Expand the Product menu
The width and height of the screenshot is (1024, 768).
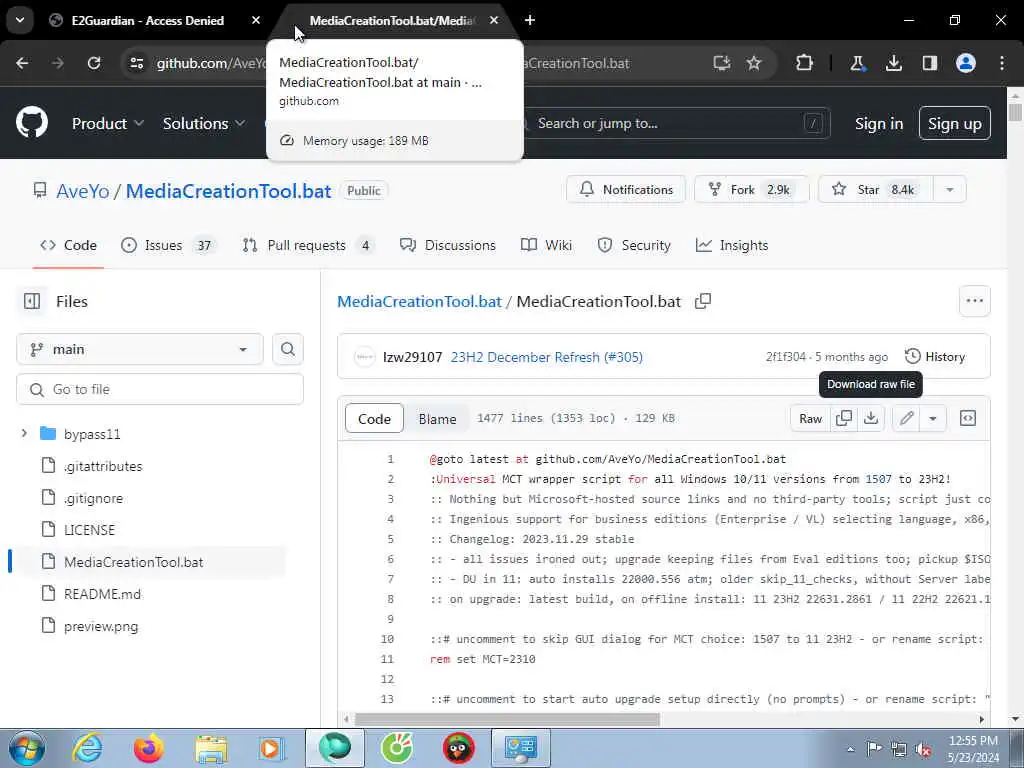click(x=108, y=123)
